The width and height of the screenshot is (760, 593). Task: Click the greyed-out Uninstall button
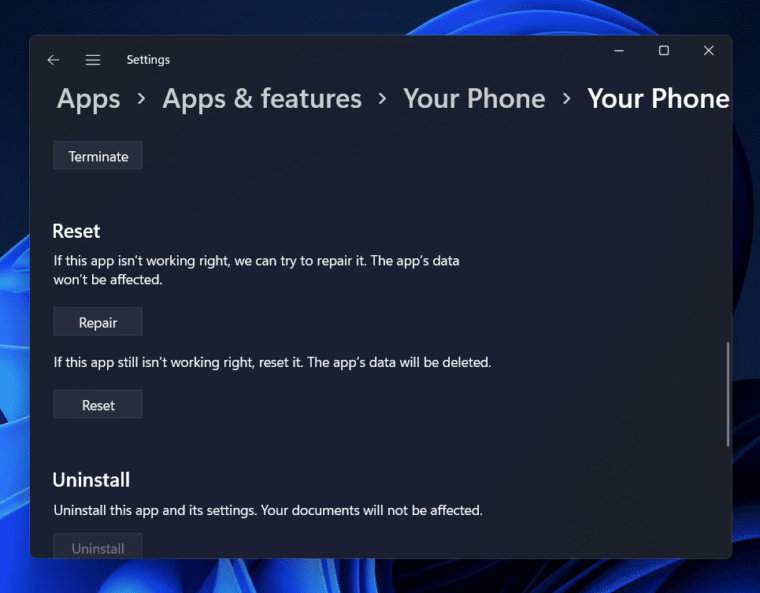pyautogui.click(x=98, y=546)
